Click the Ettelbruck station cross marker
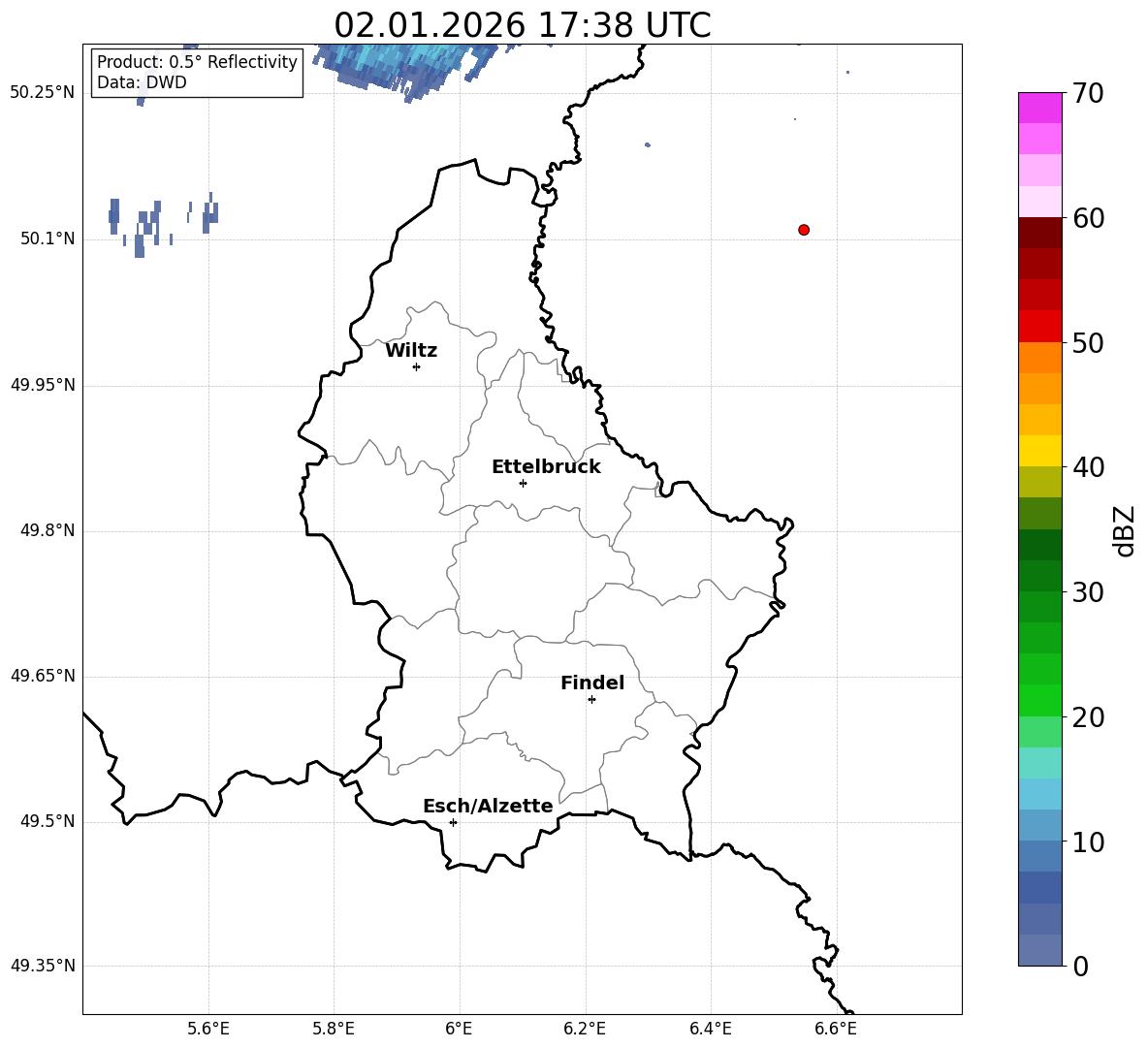The image size is (1148, 1048). click(523, 483)
